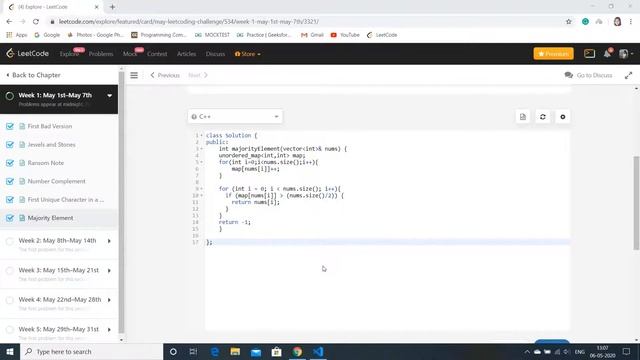
Task: Open Task View on taskbar
Action: pyautogui.click(x=193, y=351)
